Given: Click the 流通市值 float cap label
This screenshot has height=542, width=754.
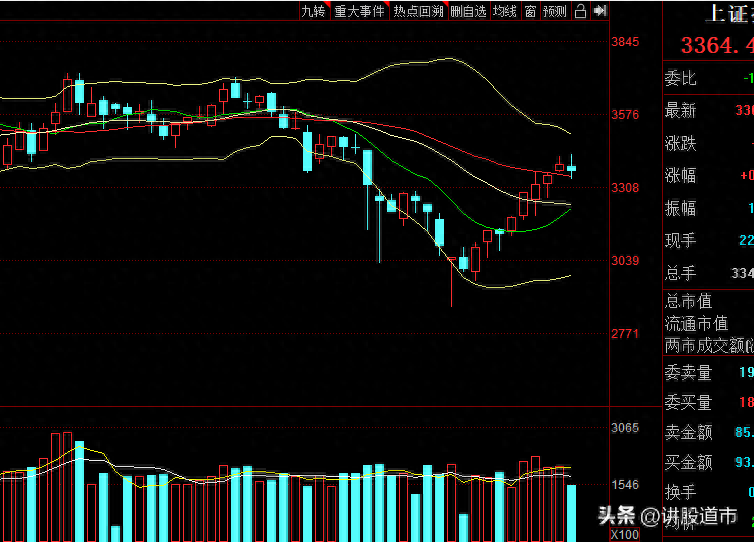Looking at the screenshot, I should click(696, 324).
